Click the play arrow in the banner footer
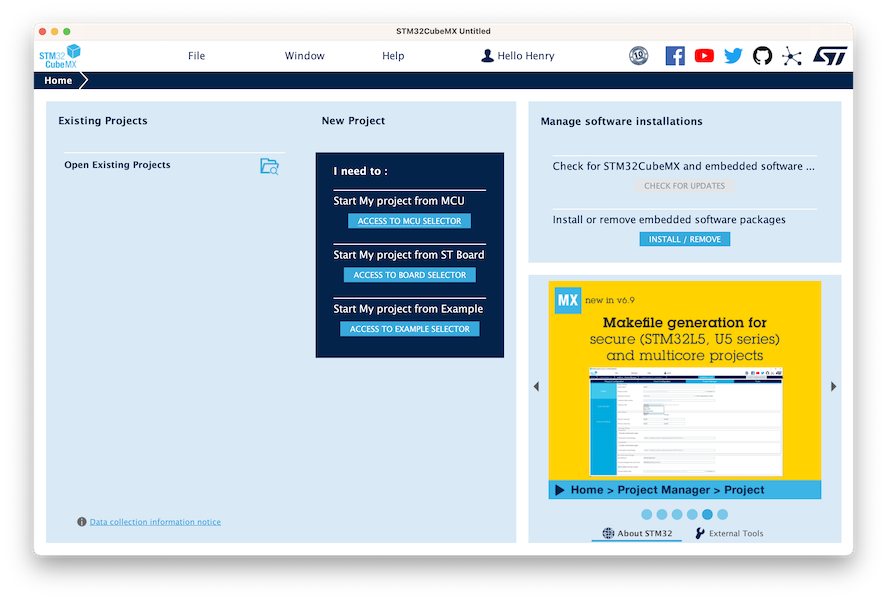Screen dimensions: 887x600 pos(559,490)
